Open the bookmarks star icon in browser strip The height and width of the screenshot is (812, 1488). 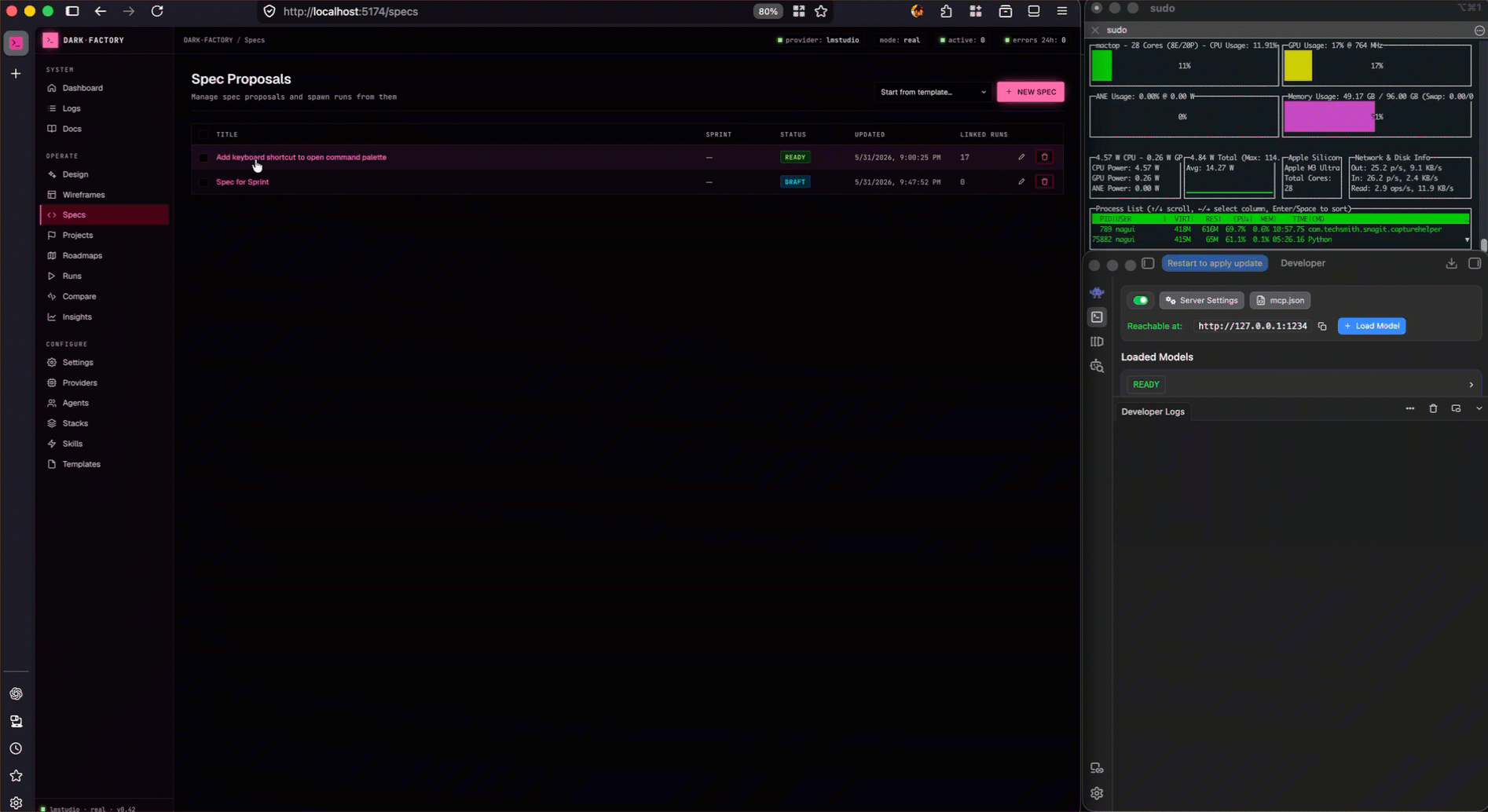pyautogui.click(x=16, y=775)
